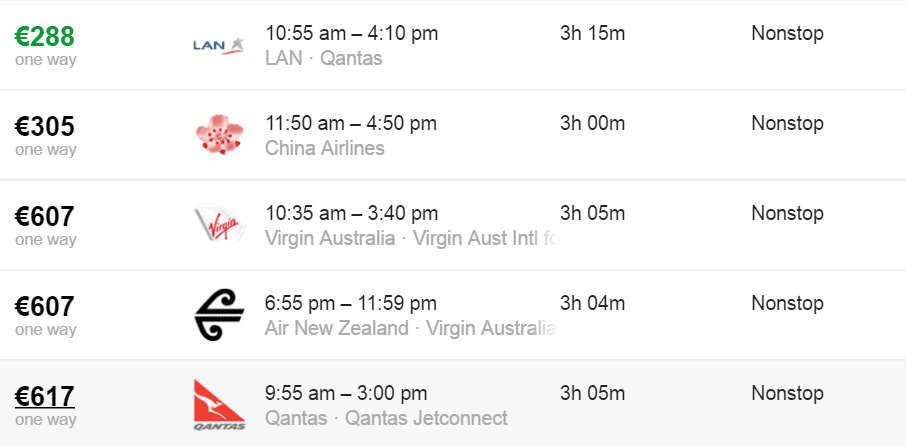
Task: Click the LAN airline logo
Action: pos(219,45)
